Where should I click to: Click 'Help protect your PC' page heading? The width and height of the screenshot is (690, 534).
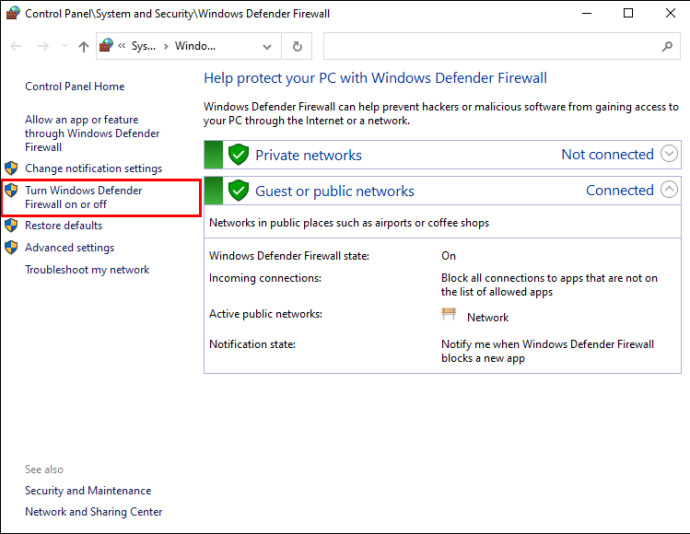coord(375,78)
